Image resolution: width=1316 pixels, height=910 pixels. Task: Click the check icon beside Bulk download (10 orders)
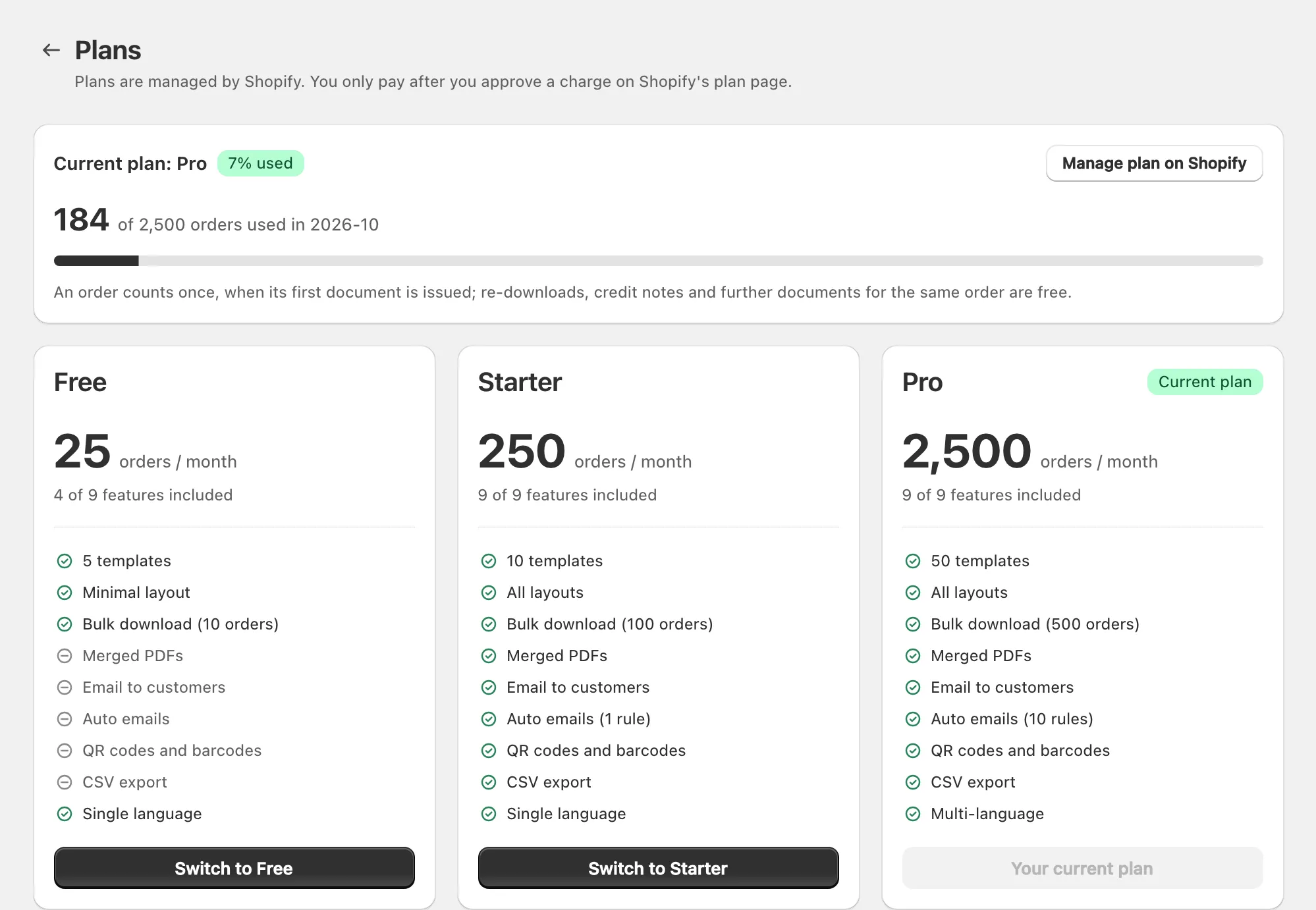pos(65,624)
